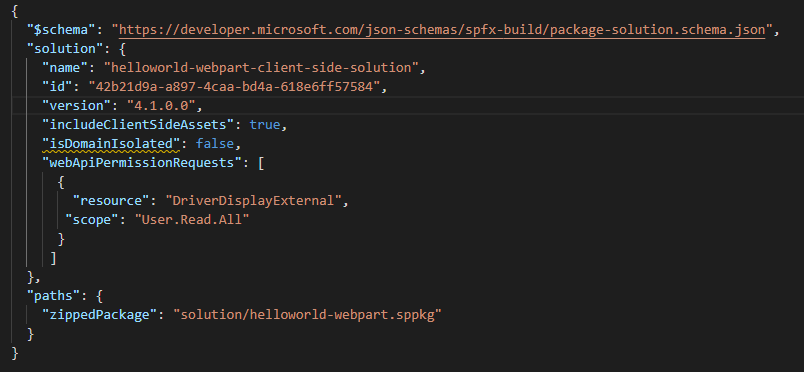Click the "includeClientSideAssets" key
The width and height of the screenshot is (804, 372).
point(138,125)
